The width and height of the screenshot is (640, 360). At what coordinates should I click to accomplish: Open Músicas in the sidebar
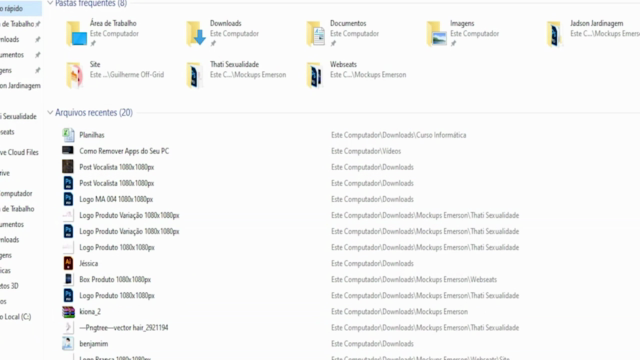click(6, 271)
